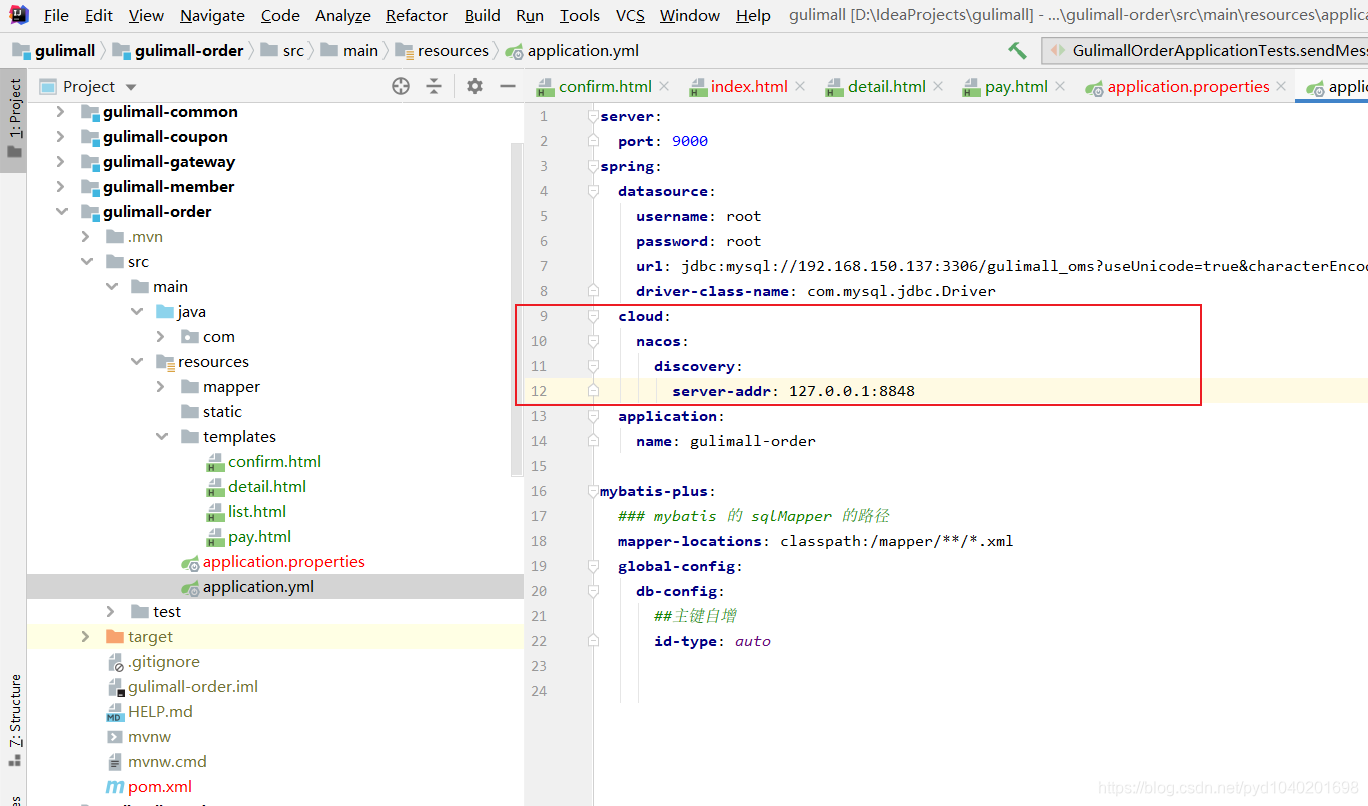Image resolution: width=1368 pixels, height=806 pixels.
Task: Hide the Project panel with minus icon
Action: click(x=508, y=86)
